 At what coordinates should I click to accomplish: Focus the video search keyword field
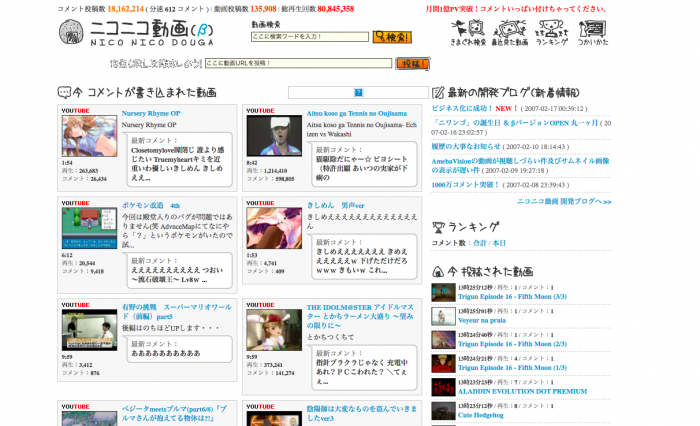click(x=310, y=37)
